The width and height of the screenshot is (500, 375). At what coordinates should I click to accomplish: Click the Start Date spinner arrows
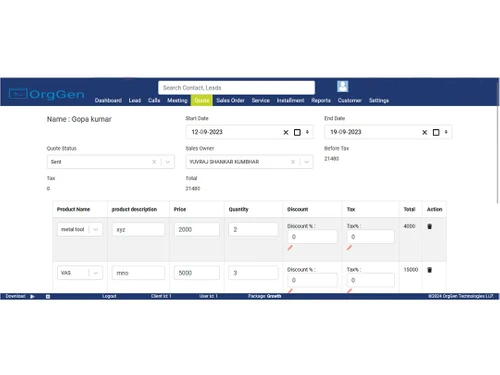click(x=307, y=132)
